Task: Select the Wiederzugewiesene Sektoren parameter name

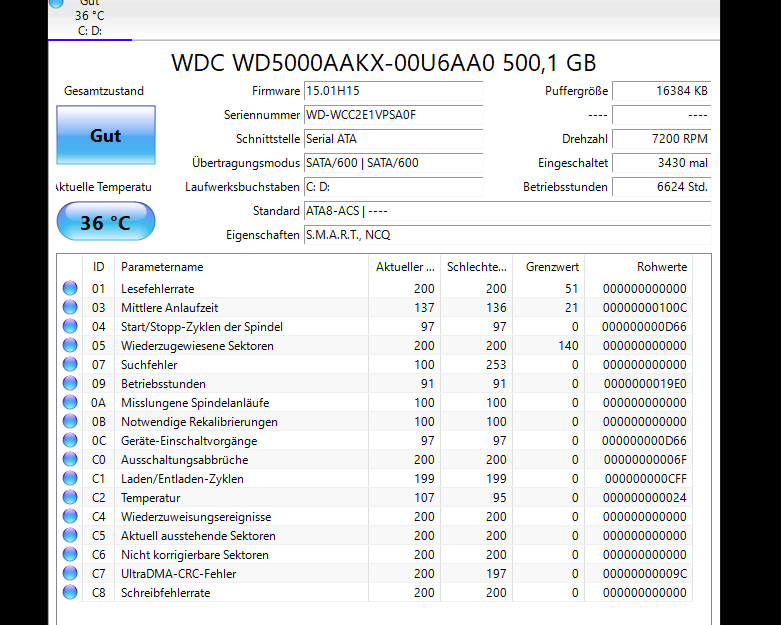Action: pos(197,346)
